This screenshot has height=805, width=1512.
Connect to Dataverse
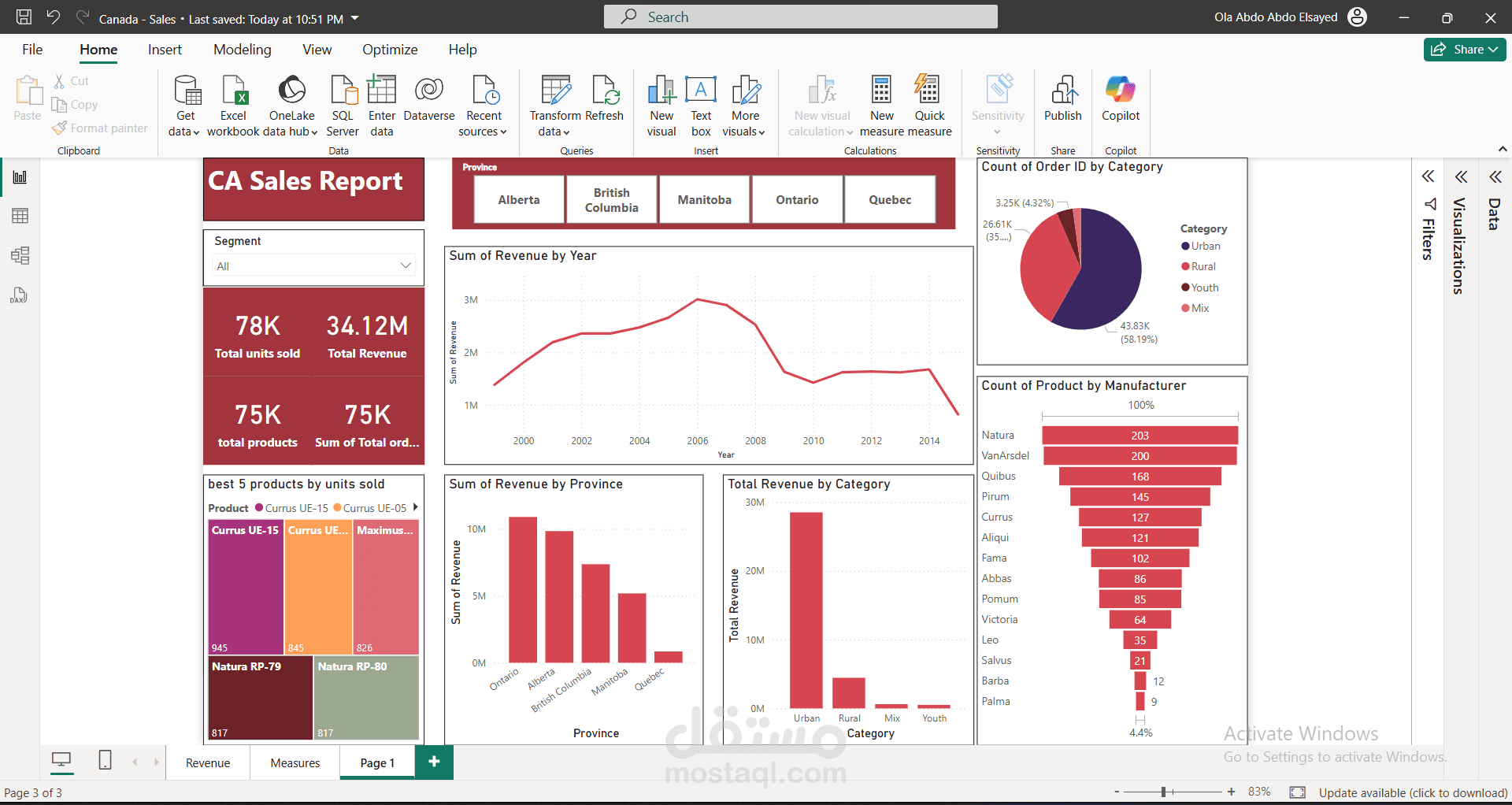pos(429,98)
